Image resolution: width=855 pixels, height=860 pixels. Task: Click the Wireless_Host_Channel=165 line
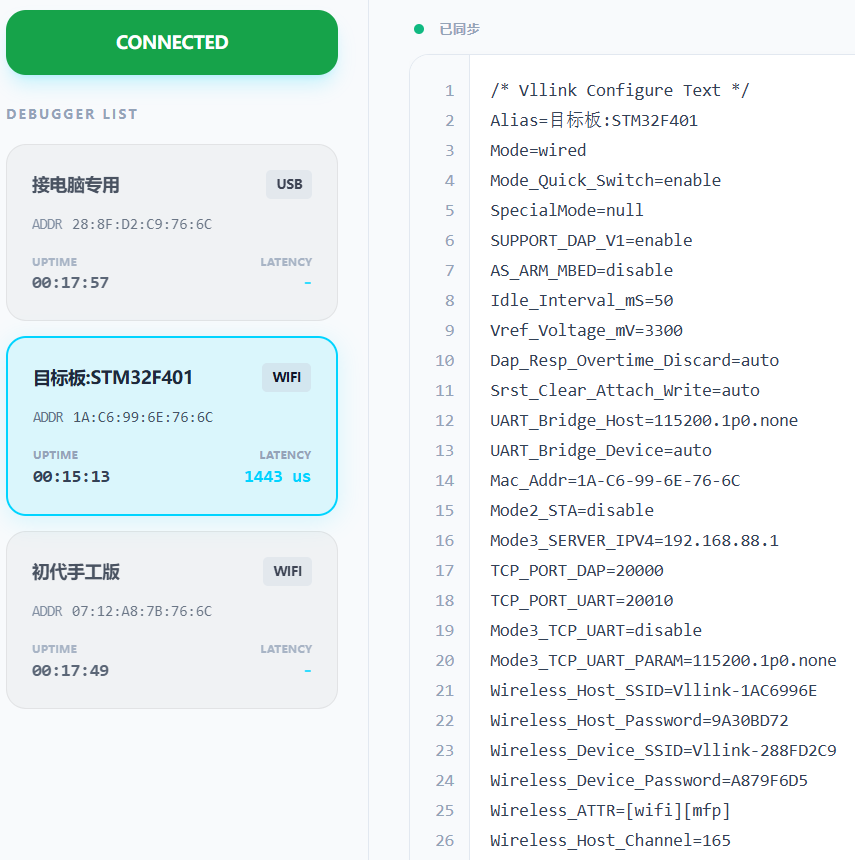[610, 840]
